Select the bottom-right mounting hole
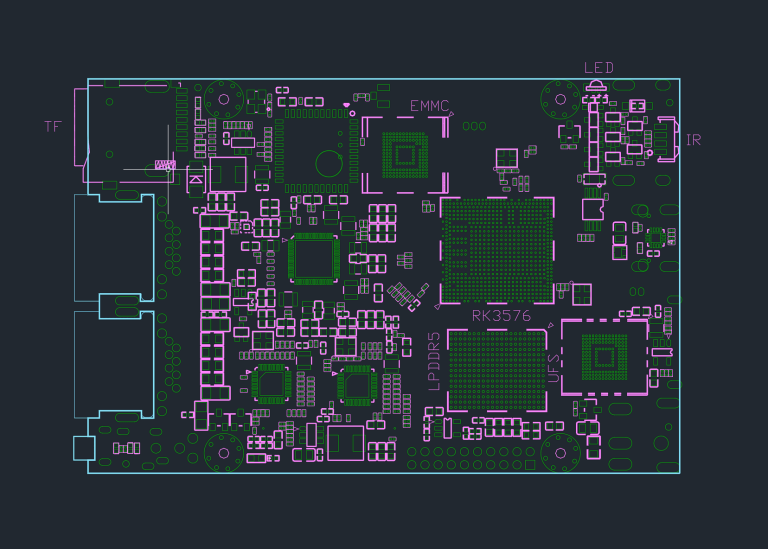Viewport: 768px width, 549px height. 560,452
